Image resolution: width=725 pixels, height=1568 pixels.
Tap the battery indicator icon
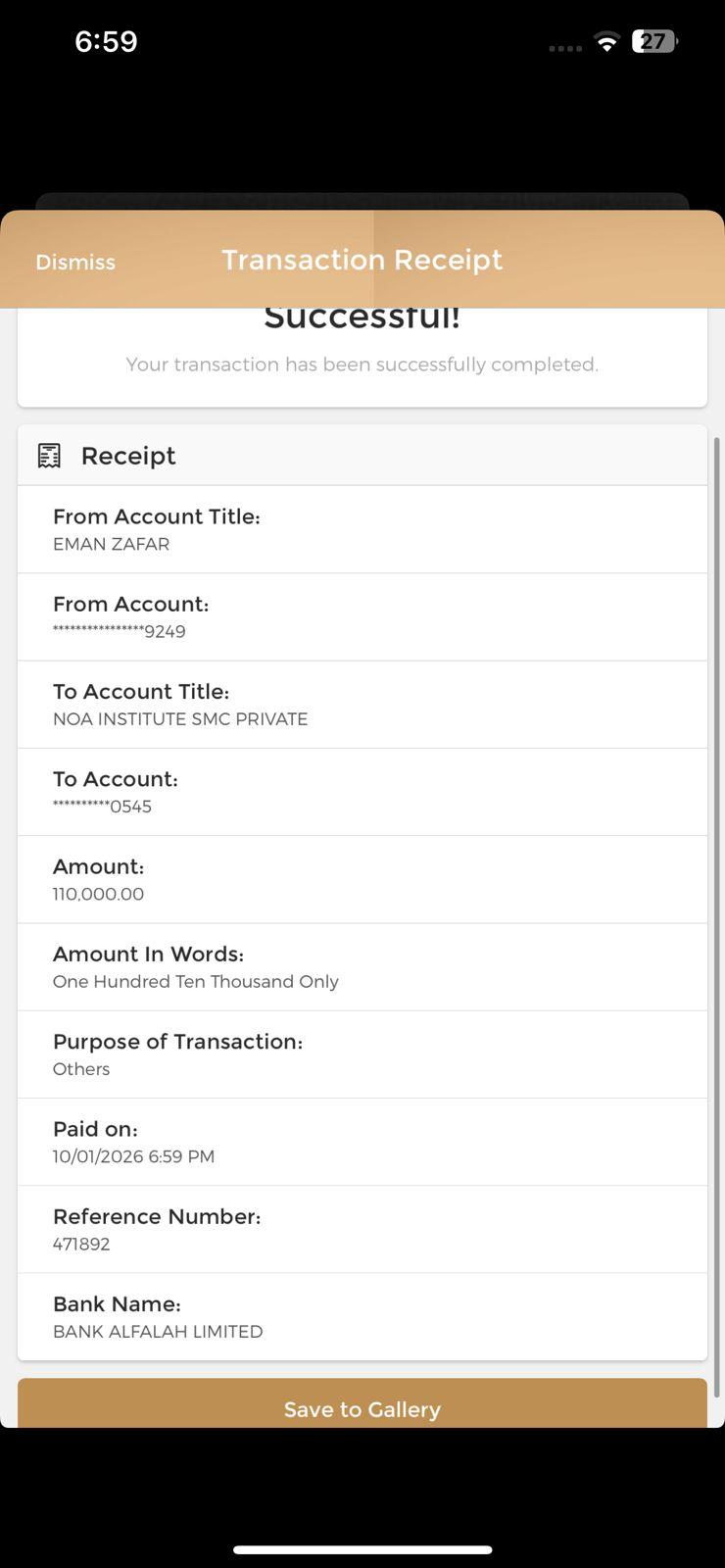click(654, 41)
